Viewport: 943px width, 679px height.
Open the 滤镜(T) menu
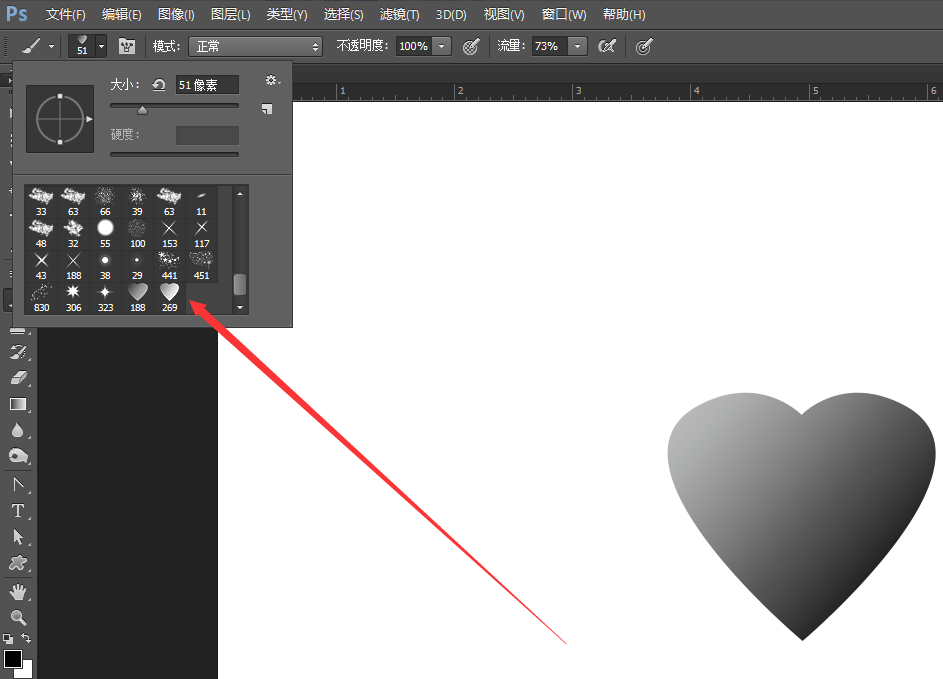[x=399, y=14]
